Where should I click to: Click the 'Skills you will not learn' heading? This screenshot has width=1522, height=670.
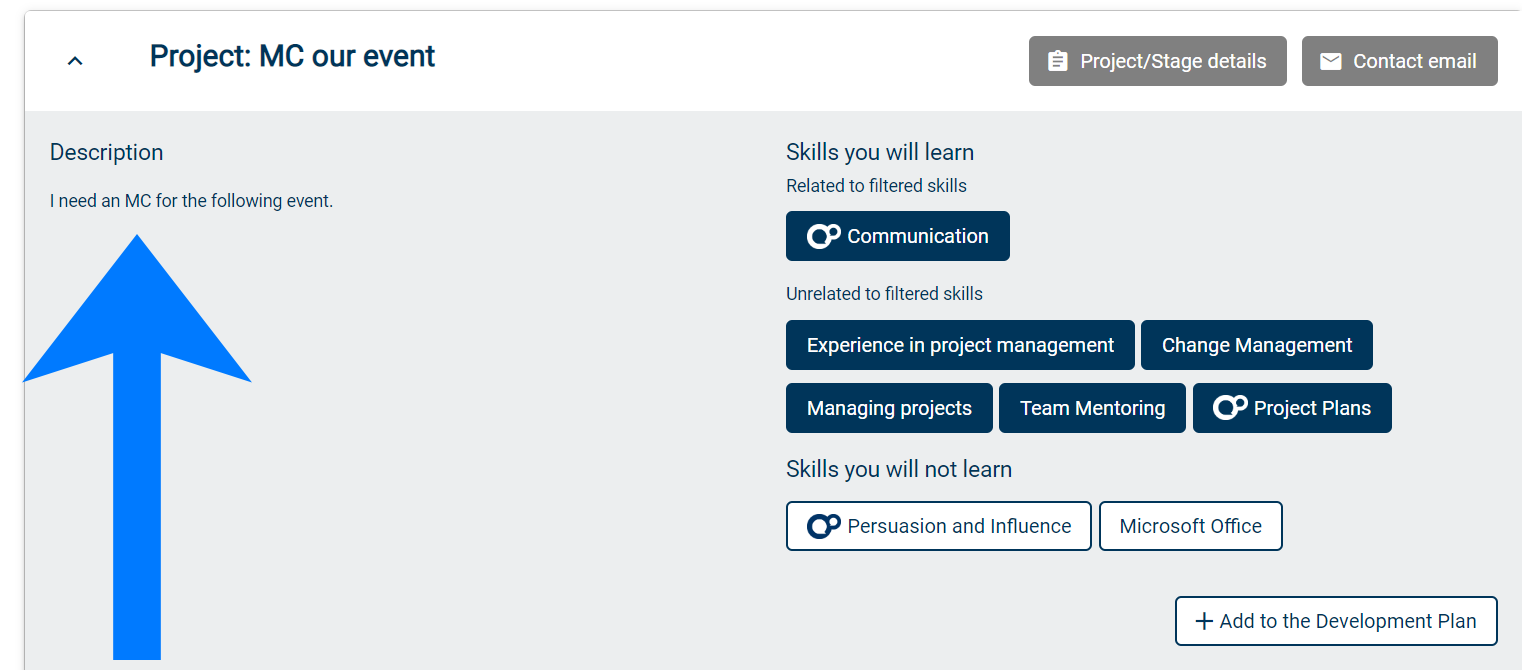tap(899, 469)
